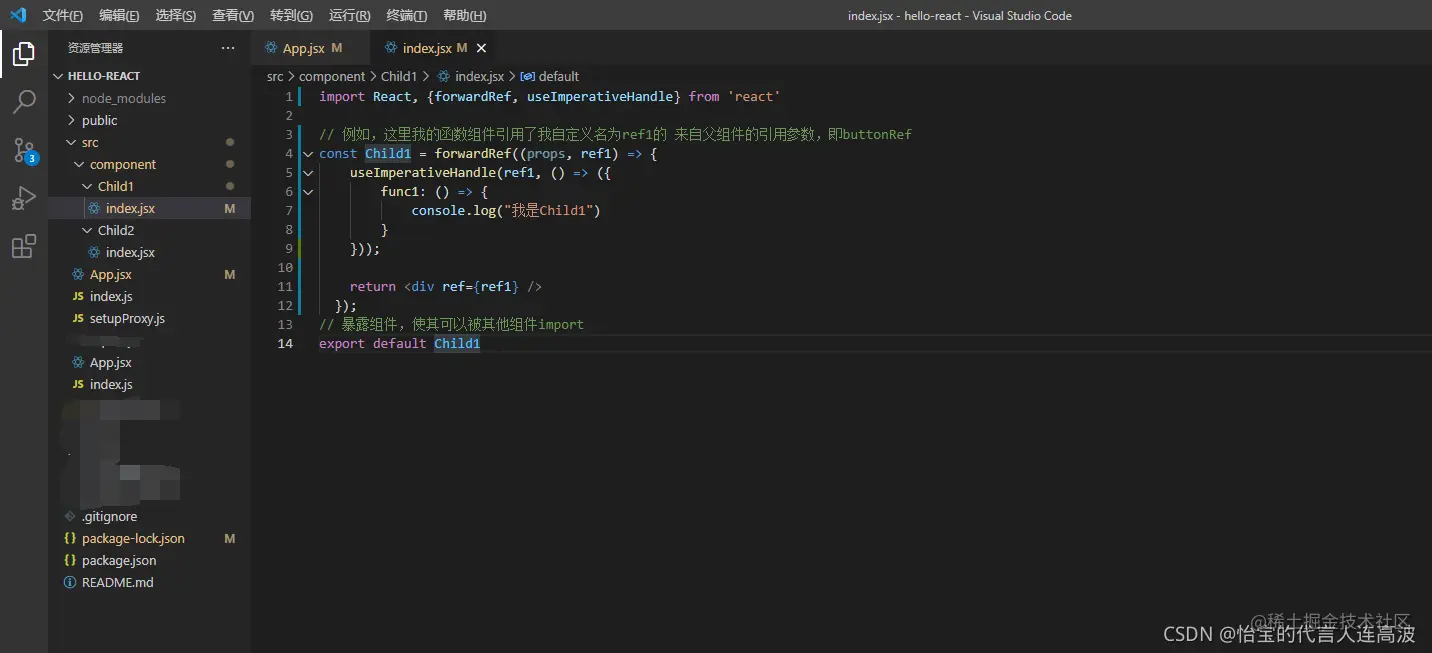The height and width of the screenshot is (653, 1432).
Task: Click Child1 identifier on line 14
Action: pyautogui.click(x=457, y=343)
